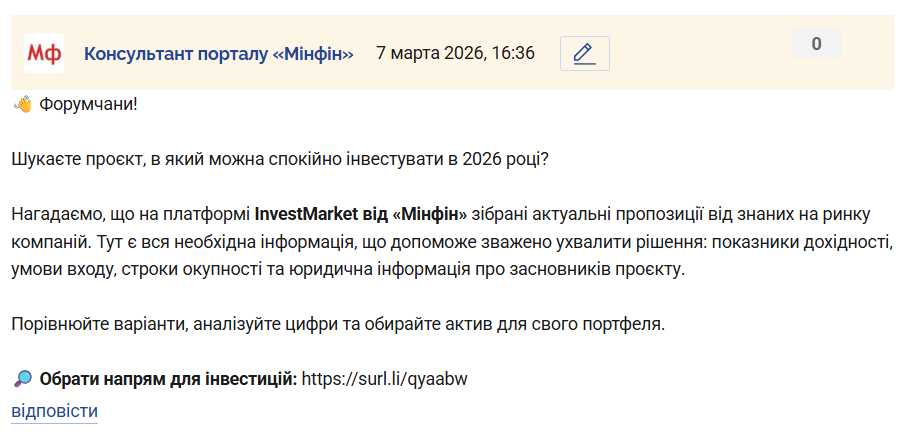The image size is (914, 440).
Task: Reply to the post via відповісти
Action: (54, 411)
